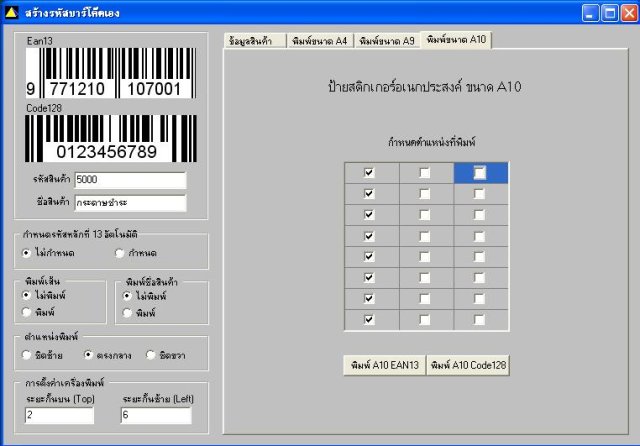This screenshot has width=640, height=446.
Task: Uncheck the first row, first column checkbox
Action: 370,173
